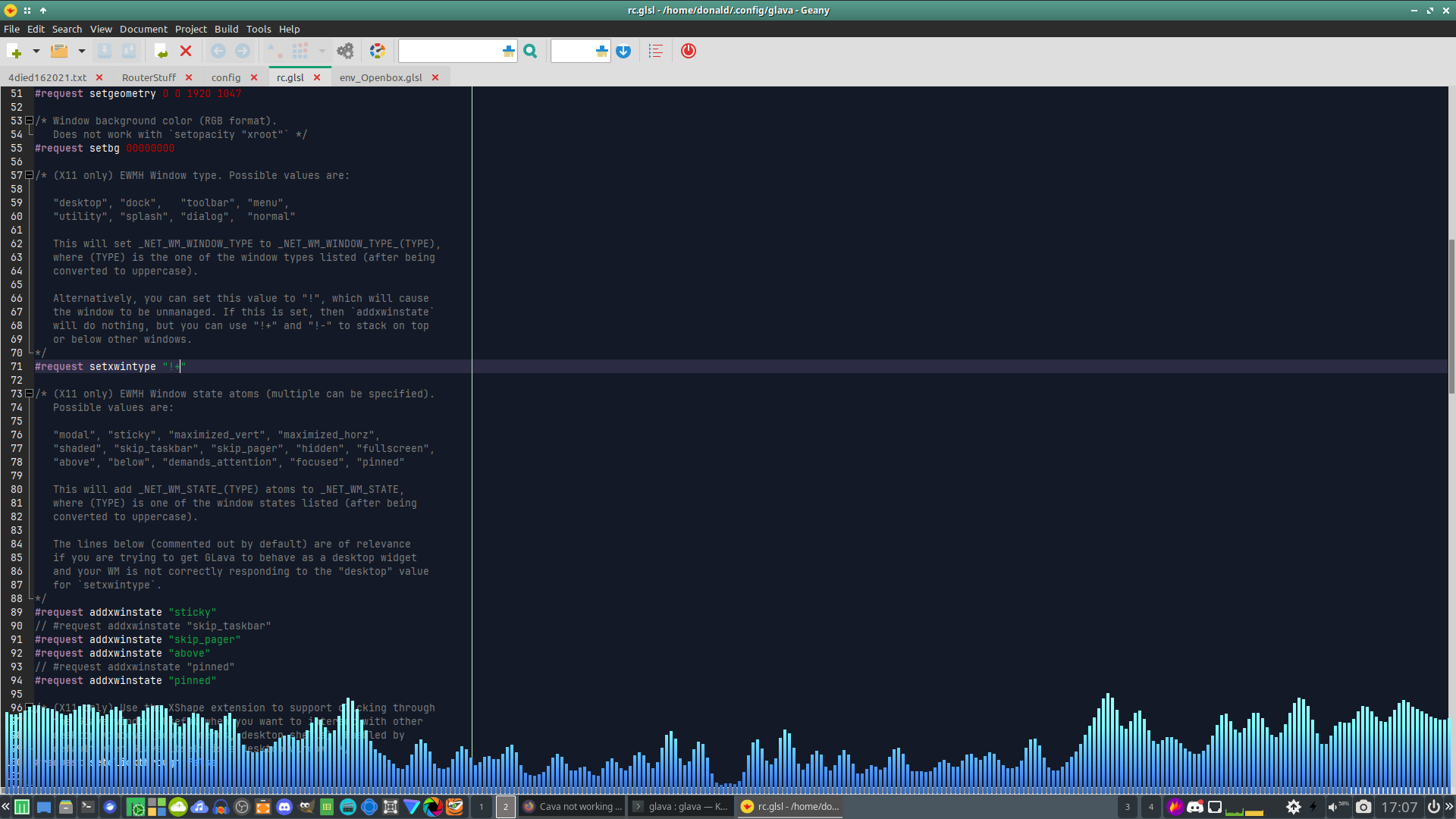
Task: Open the new file template dropdown arrow
Action: [36, 51]
